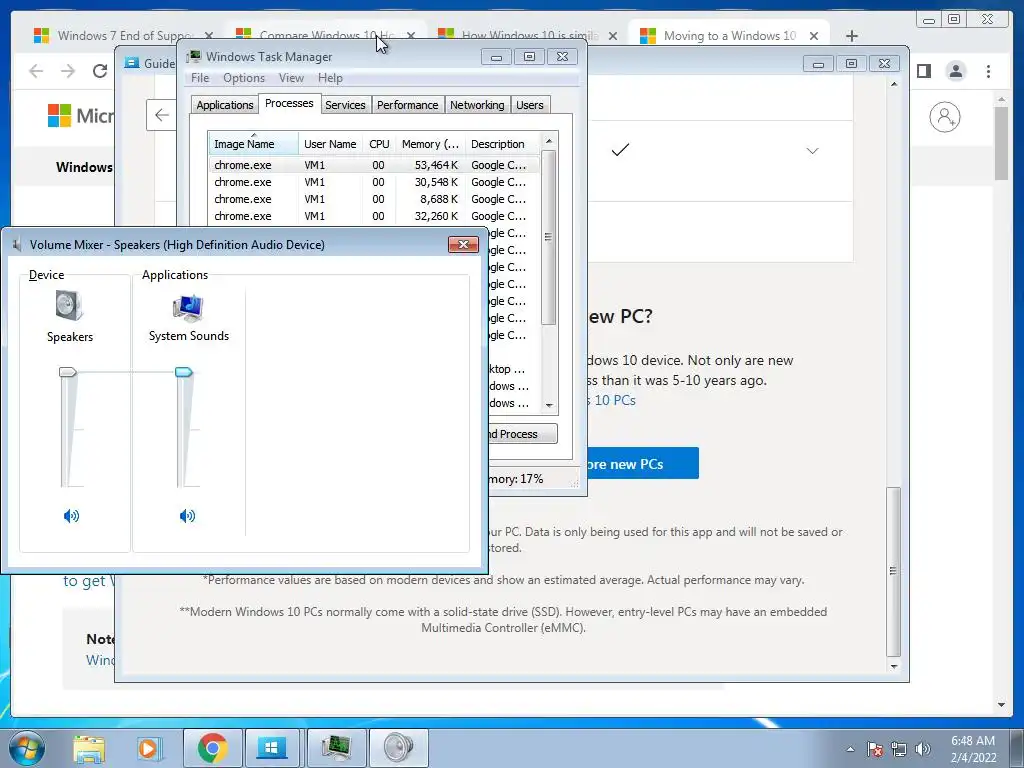Select the chrome.exe row using 30,548 K
The width and height of the screenshot is (1024, 768).
pos(375,182)
